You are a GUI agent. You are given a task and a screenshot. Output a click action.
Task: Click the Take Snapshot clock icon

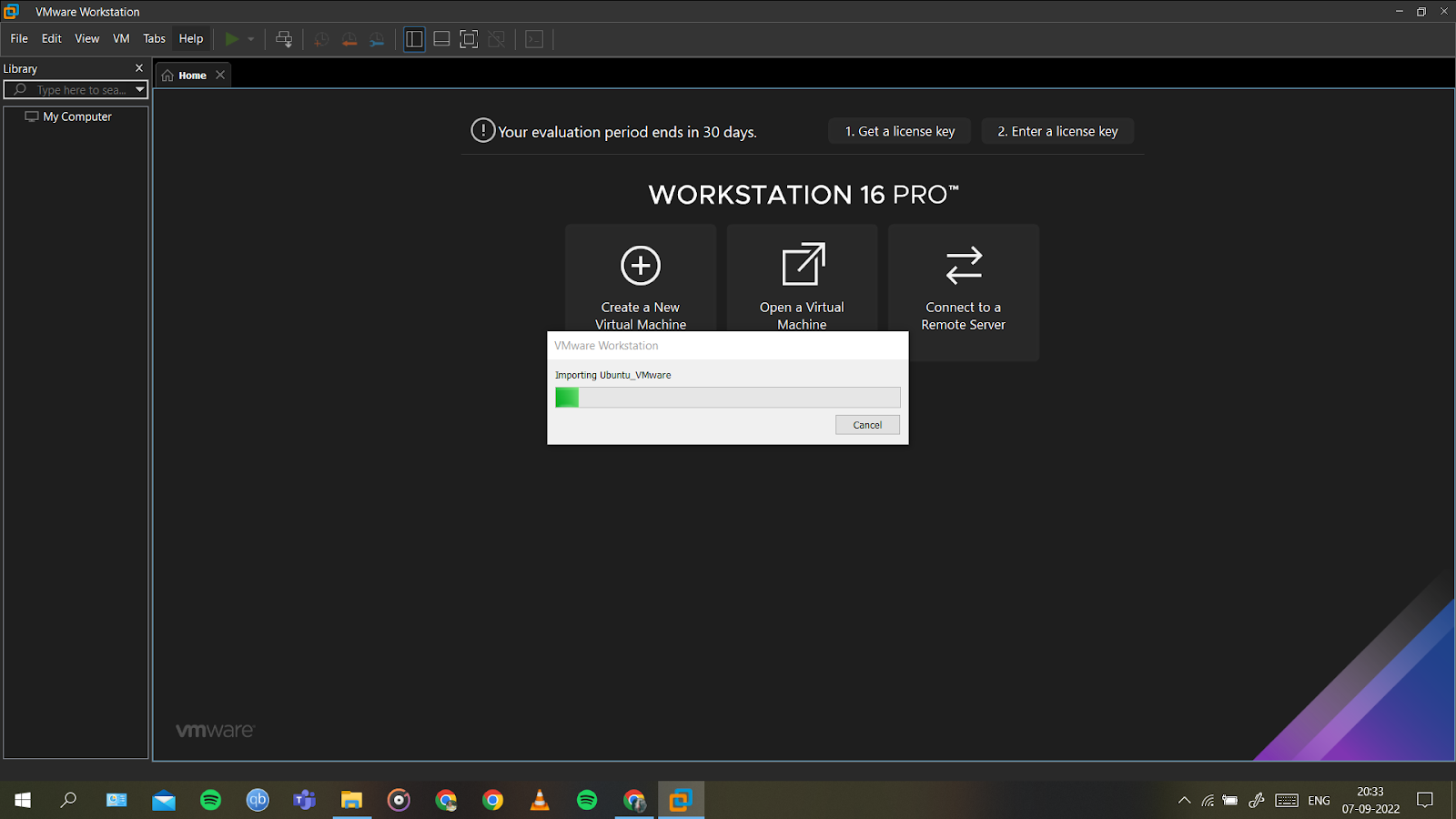point(321,39)
